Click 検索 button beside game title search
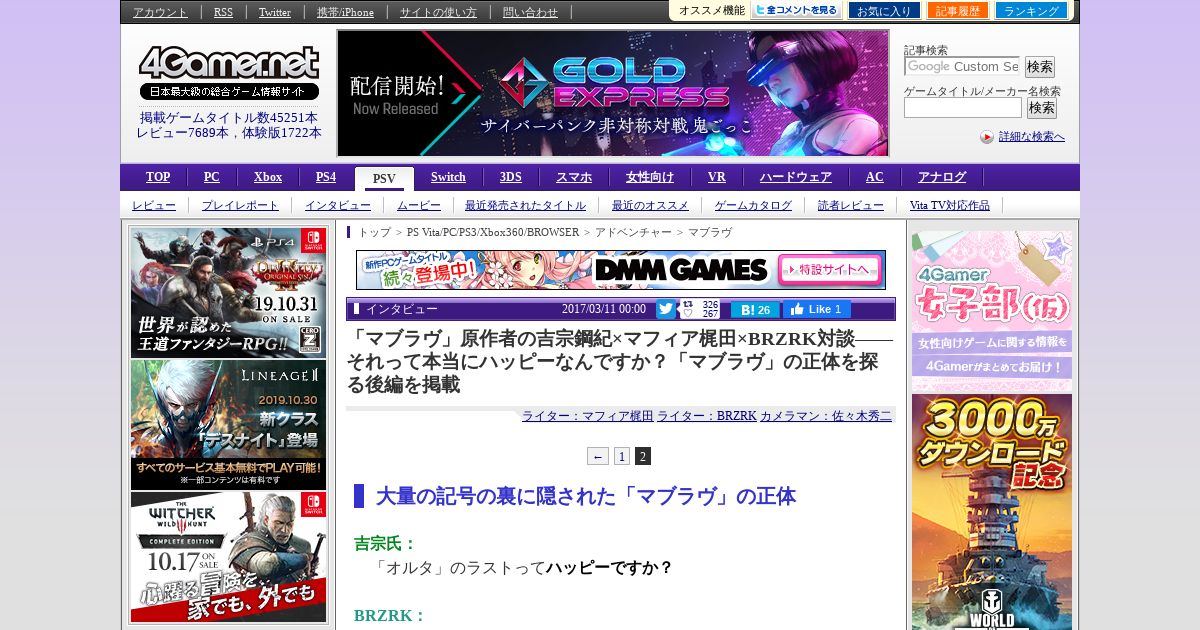This screenshot has width=1200, height=630. pos(1042,108)
